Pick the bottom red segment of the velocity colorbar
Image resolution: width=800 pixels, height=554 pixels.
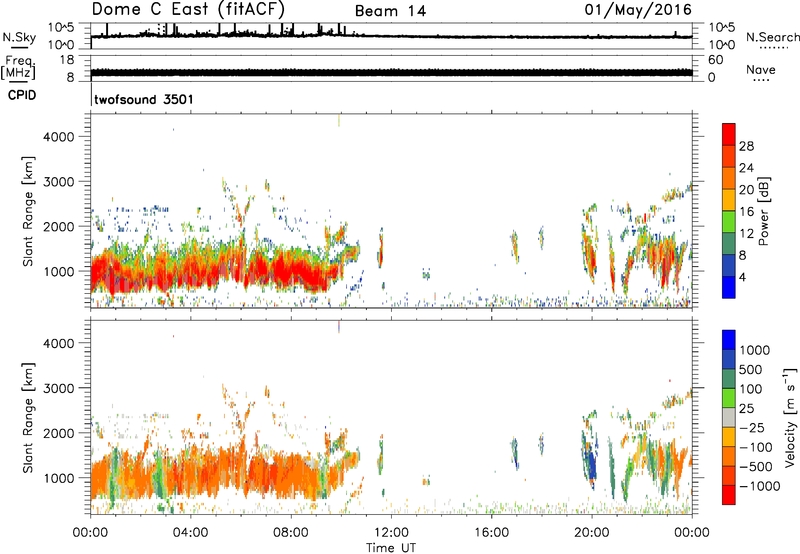tap(729, 495)
